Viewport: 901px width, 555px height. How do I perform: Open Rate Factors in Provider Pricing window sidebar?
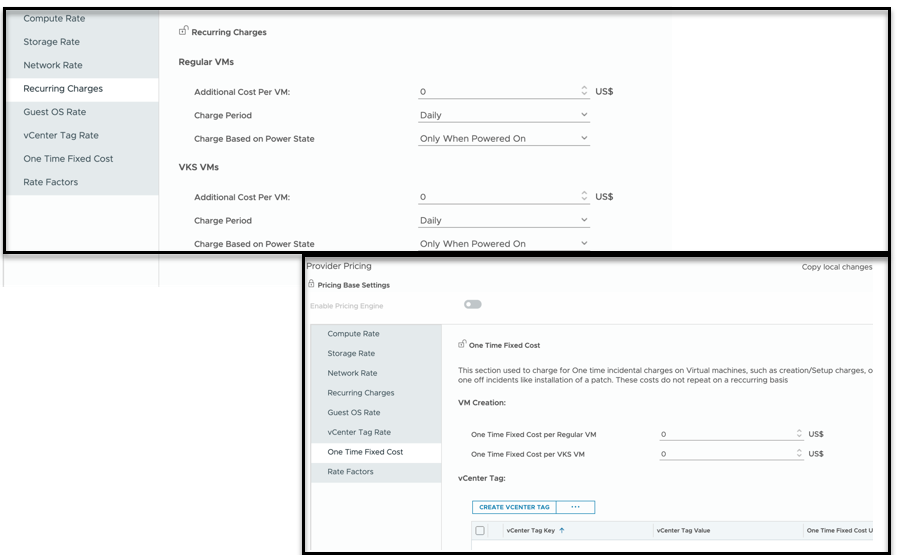click(x=350, y=471)
